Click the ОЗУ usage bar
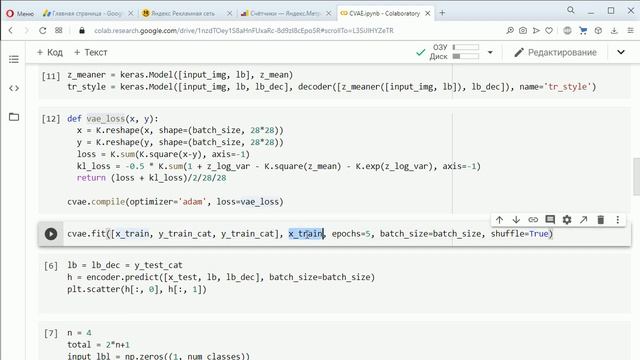This screenshot has height=360, width=640. [466, 47]
